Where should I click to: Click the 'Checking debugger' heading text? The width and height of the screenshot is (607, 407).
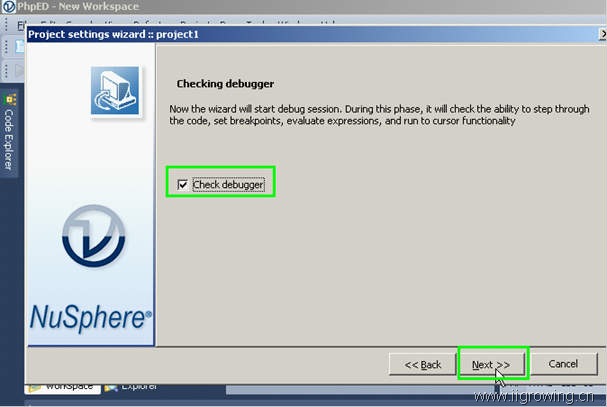tap(225, 84)
